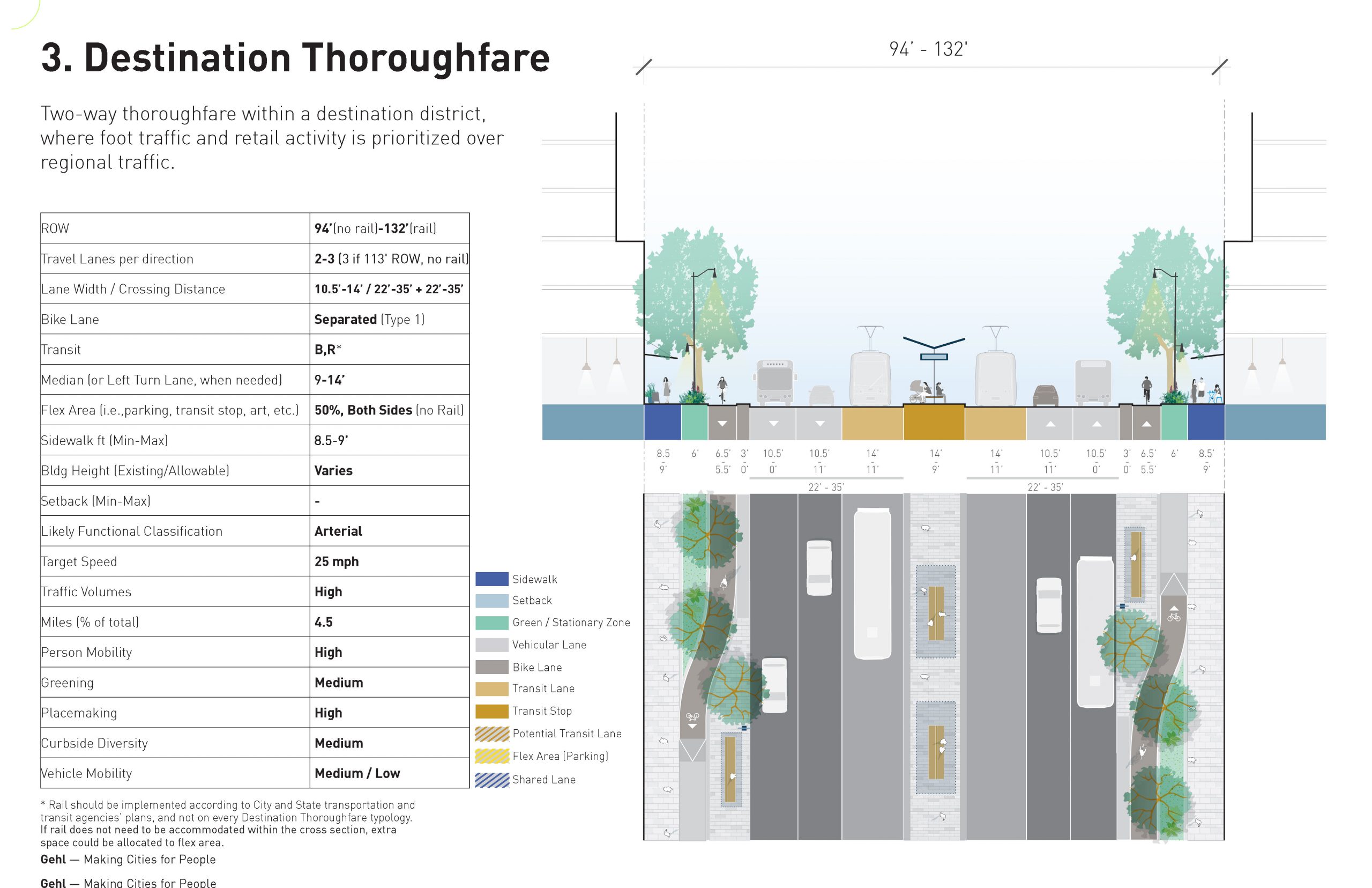Screen dimensions: 1372x888
Task: Click the left green stationary zone block
Action: (x=695, y=422)
